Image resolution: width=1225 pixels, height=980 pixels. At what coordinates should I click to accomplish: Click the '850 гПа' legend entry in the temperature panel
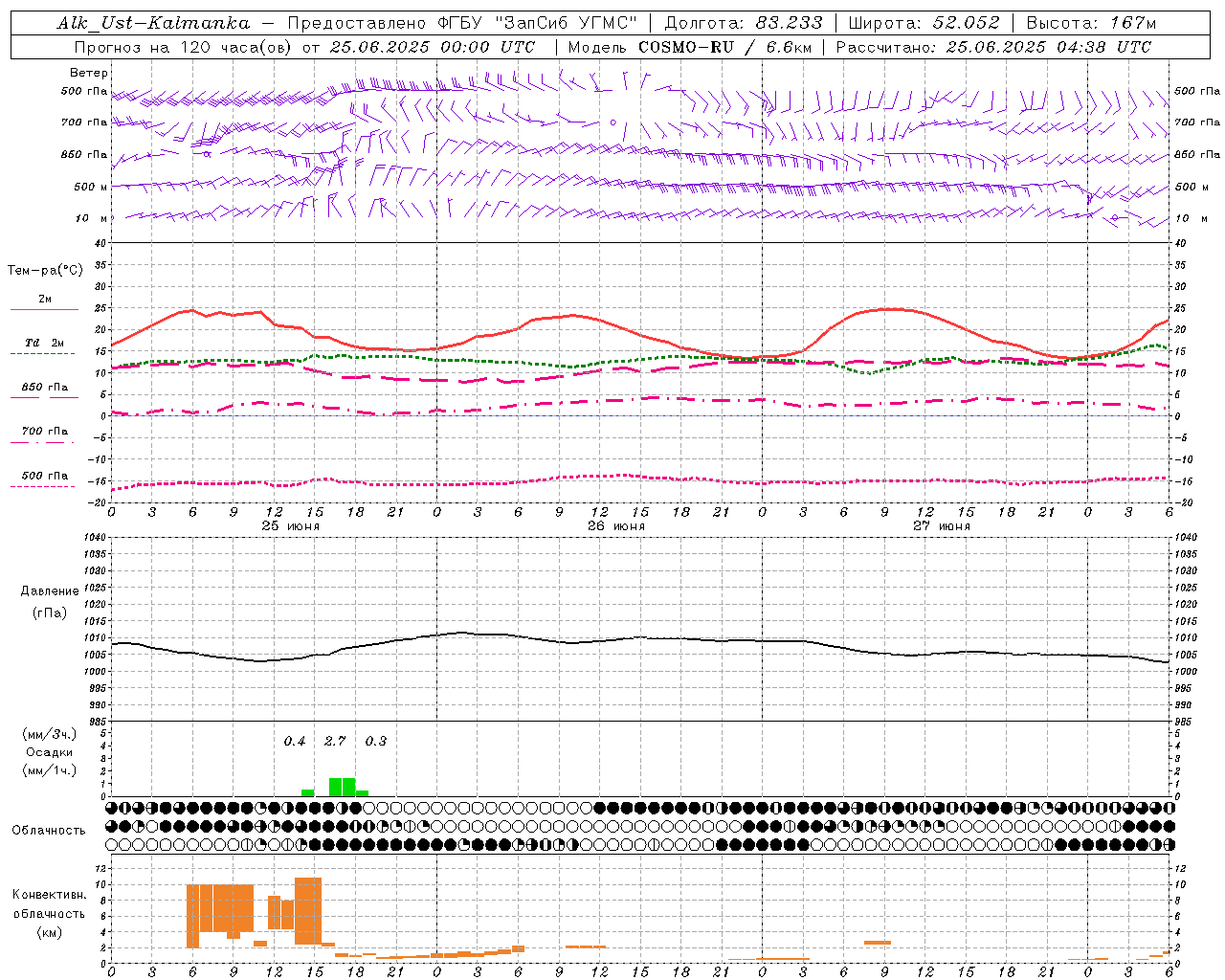point(45,387)
